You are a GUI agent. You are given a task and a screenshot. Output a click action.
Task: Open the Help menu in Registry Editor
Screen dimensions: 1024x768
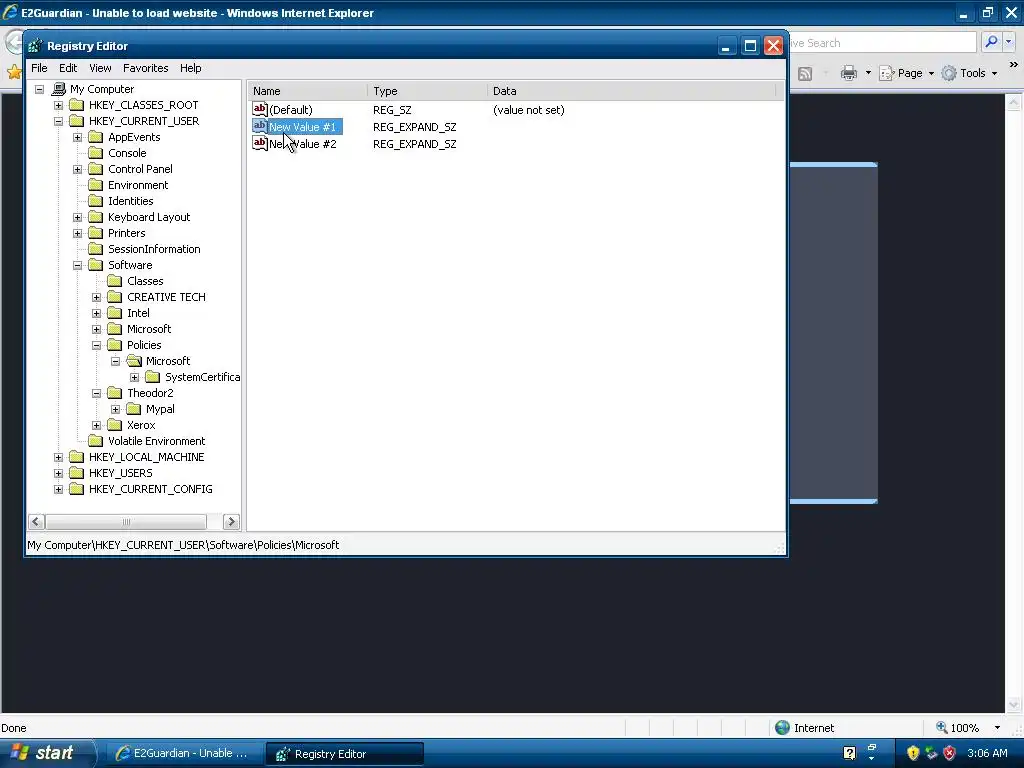[191, 68]
